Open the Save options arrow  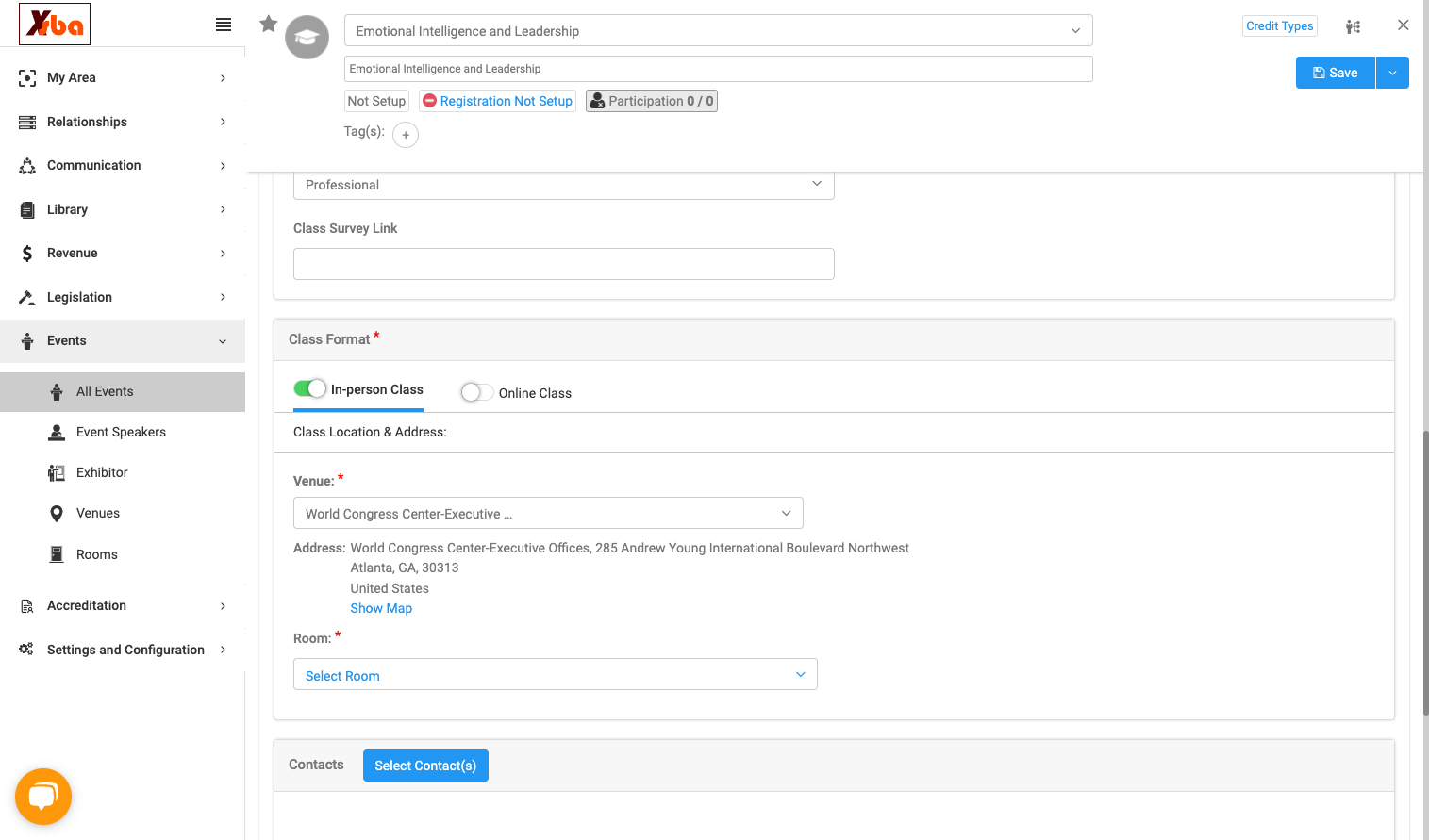click(x=1392, y=73)
